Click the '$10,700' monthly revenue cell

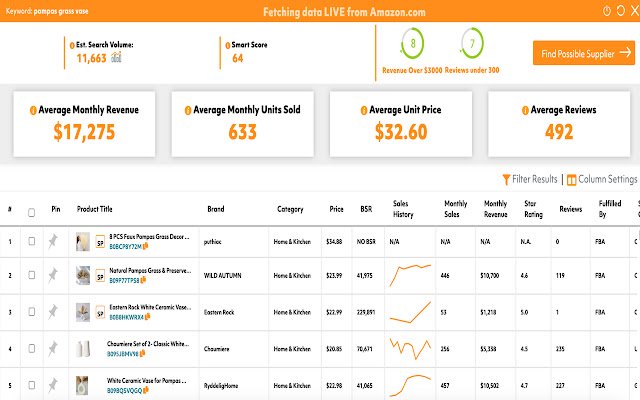489,276
